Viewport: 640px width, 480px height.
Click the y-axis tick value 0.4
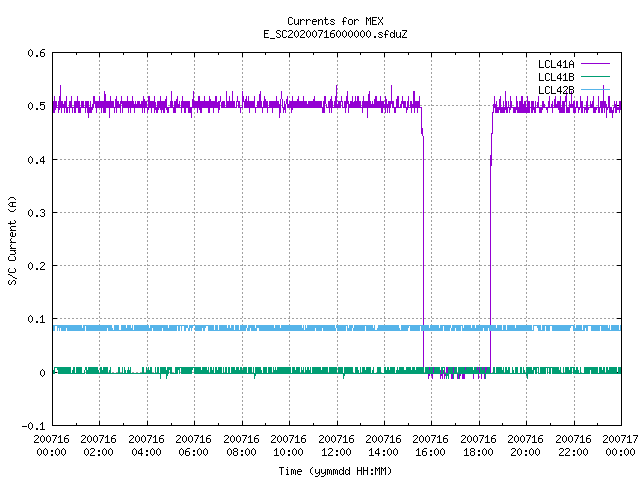point(36,160)
